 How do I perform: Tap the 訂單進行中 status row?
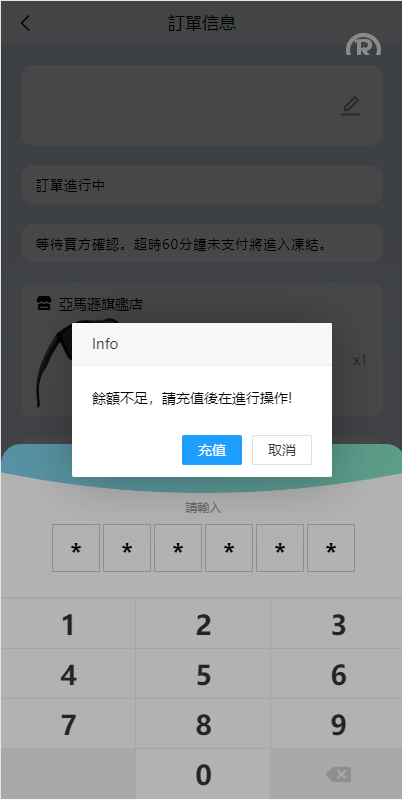pyautogui.click(x=202, y=185)
